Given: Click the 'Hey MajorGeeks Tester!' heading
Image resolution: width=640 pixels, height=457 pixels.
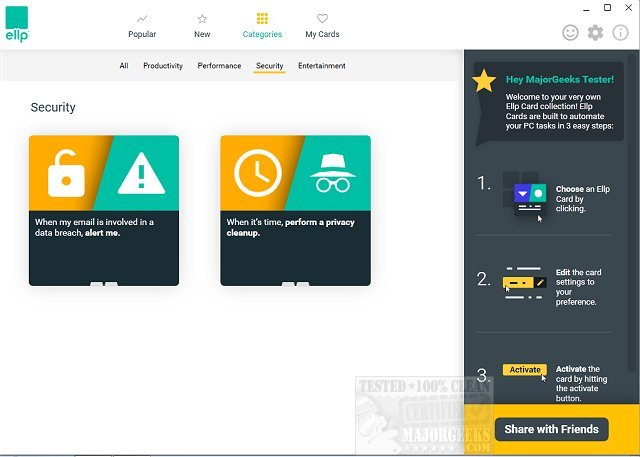Looking at the screenshot, I should pyautogui.click(x=560, y=80).
